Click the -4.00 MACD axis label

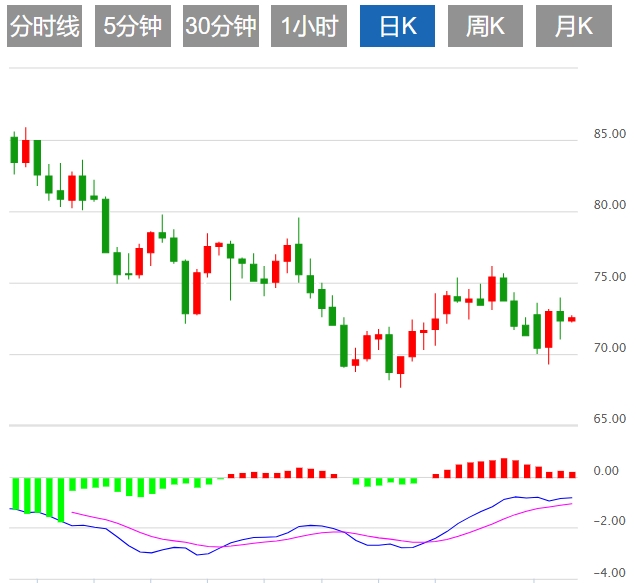click(609, 573)
